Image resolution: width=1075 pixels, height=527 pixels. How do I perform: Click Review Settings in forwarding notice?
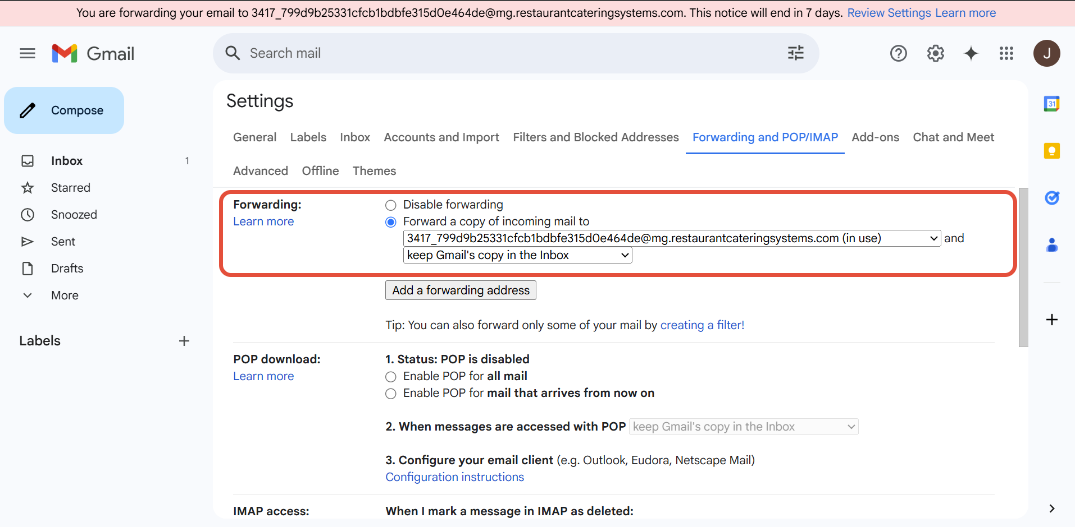coord(889,13)
